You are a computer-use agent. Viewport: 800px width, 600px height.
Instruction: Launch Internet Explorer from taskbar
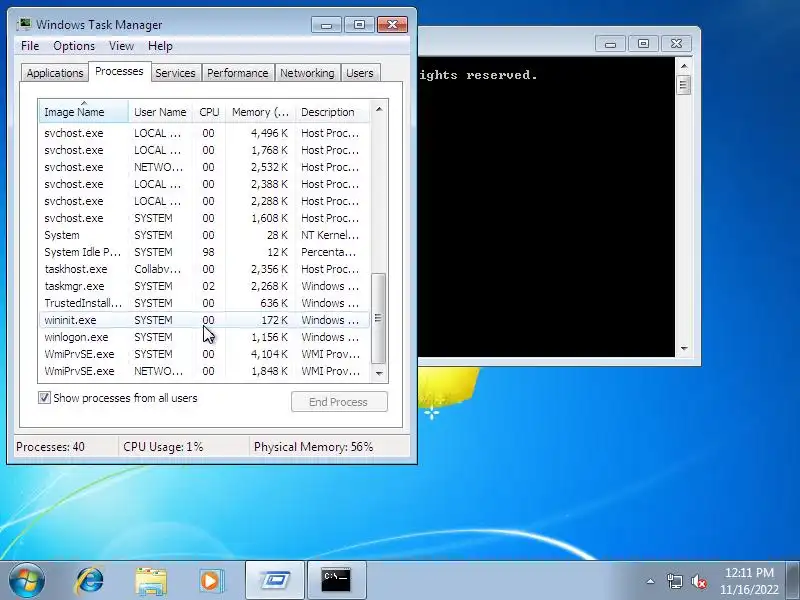coord(90,580)
